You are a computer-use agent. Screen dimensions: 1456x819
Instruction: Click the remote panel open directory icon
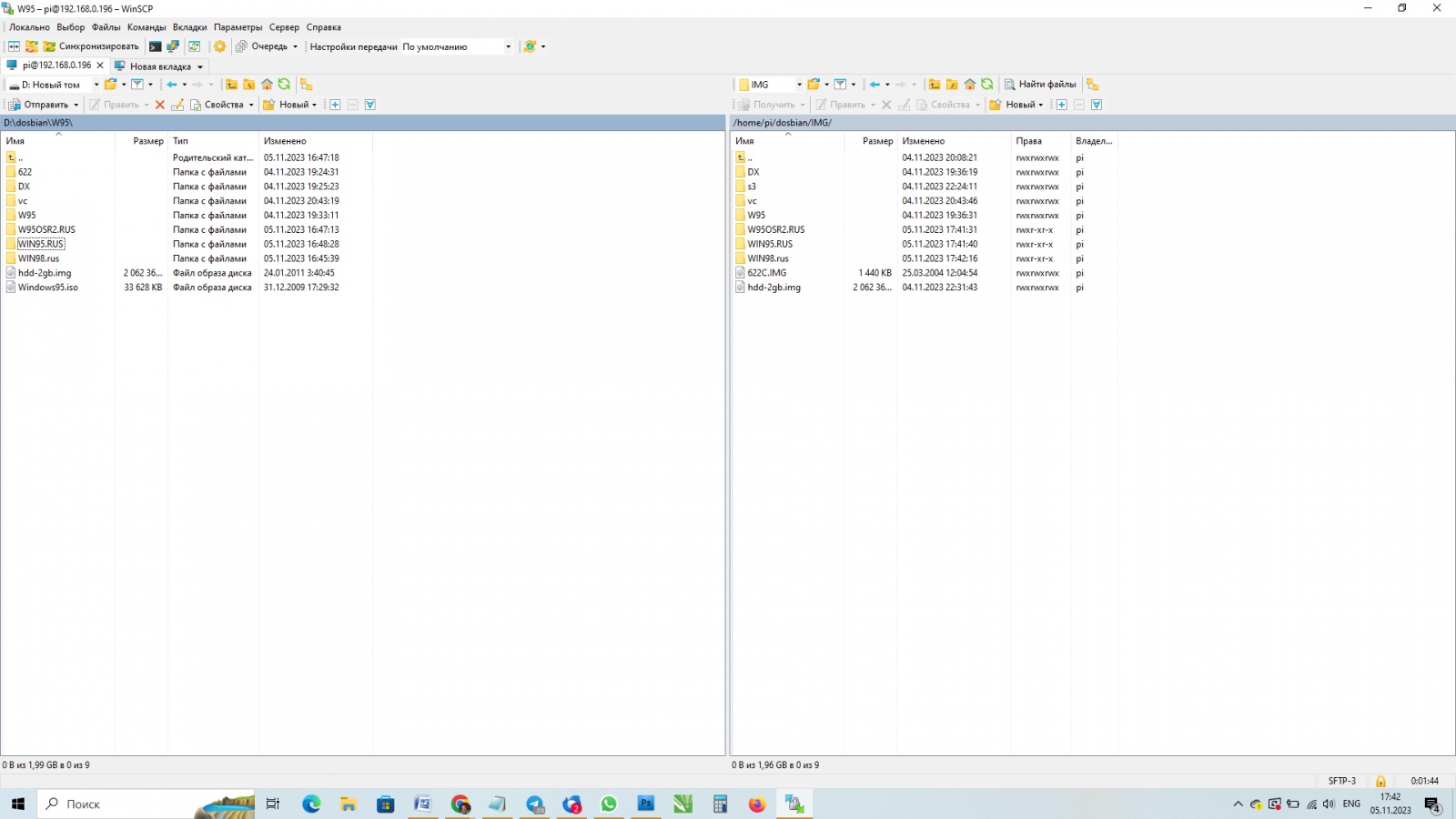(814, 85)
